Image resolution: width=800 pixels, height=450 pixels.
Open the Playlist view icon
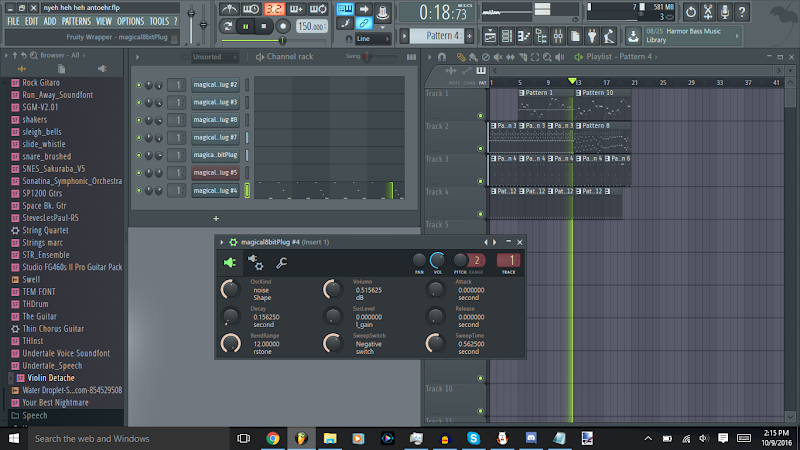490,36
